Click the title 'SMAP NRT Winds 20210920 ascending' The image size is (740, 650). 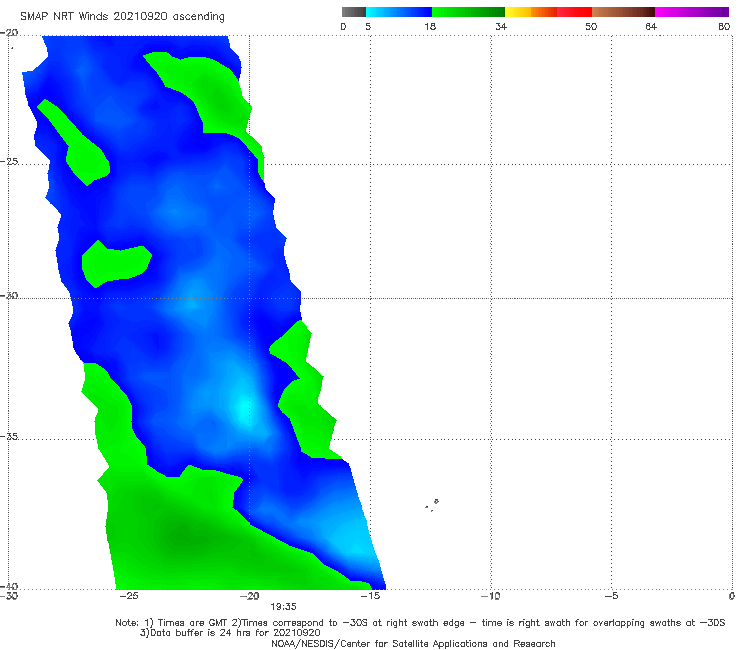coord(122,16)
